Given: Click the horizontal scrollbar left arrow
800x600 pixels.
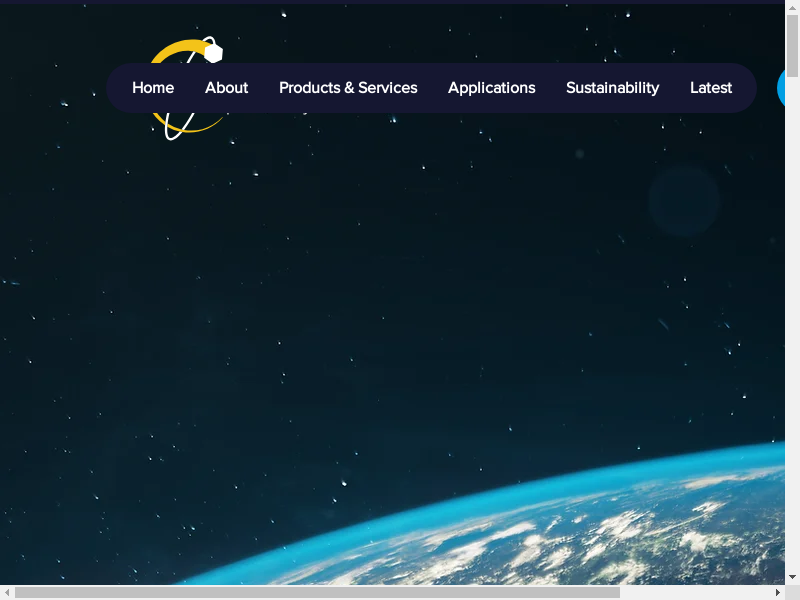Looking at the screenshot, I should pos(7,592).
